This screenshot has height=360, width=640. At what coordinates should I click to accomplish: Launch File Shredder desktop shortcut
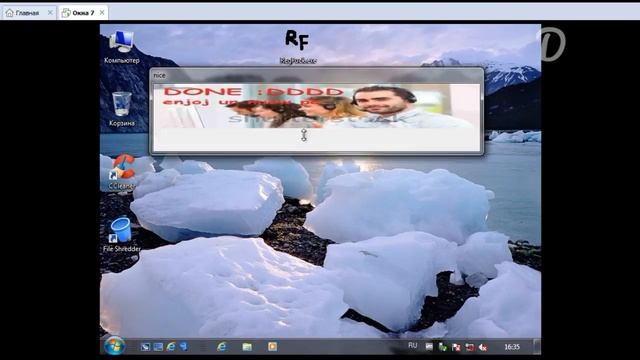coord(122,235)
